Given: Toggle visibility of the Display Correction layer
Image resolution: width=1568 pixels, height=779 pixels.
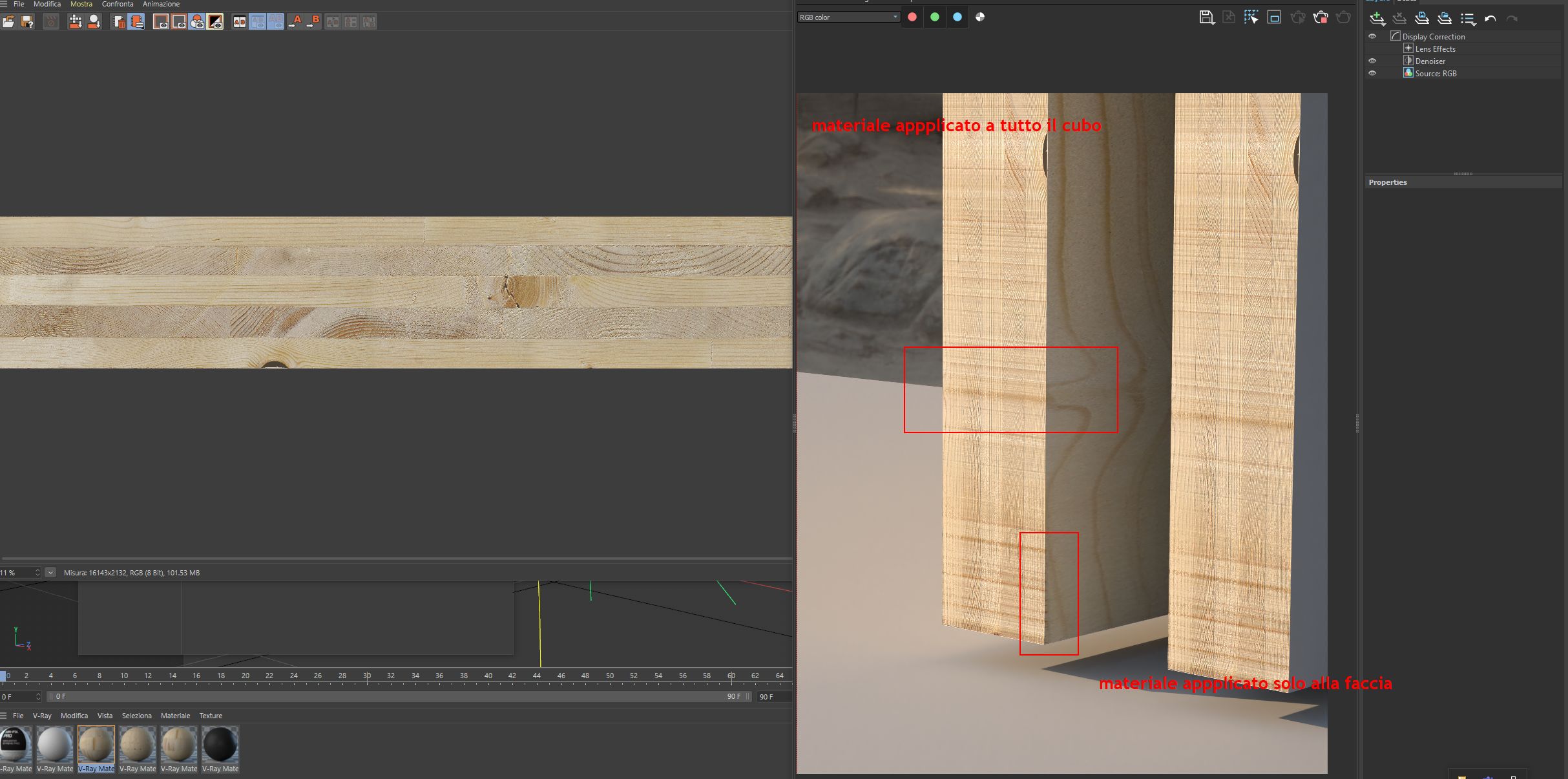Looking at the screenshot, I should (1372, 37).
